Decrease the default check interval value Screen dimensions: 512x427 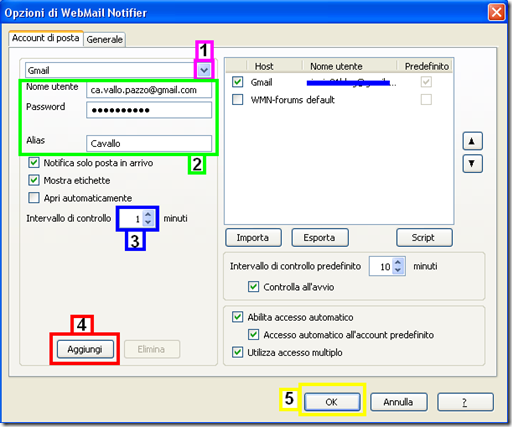(x=398, y=270)
